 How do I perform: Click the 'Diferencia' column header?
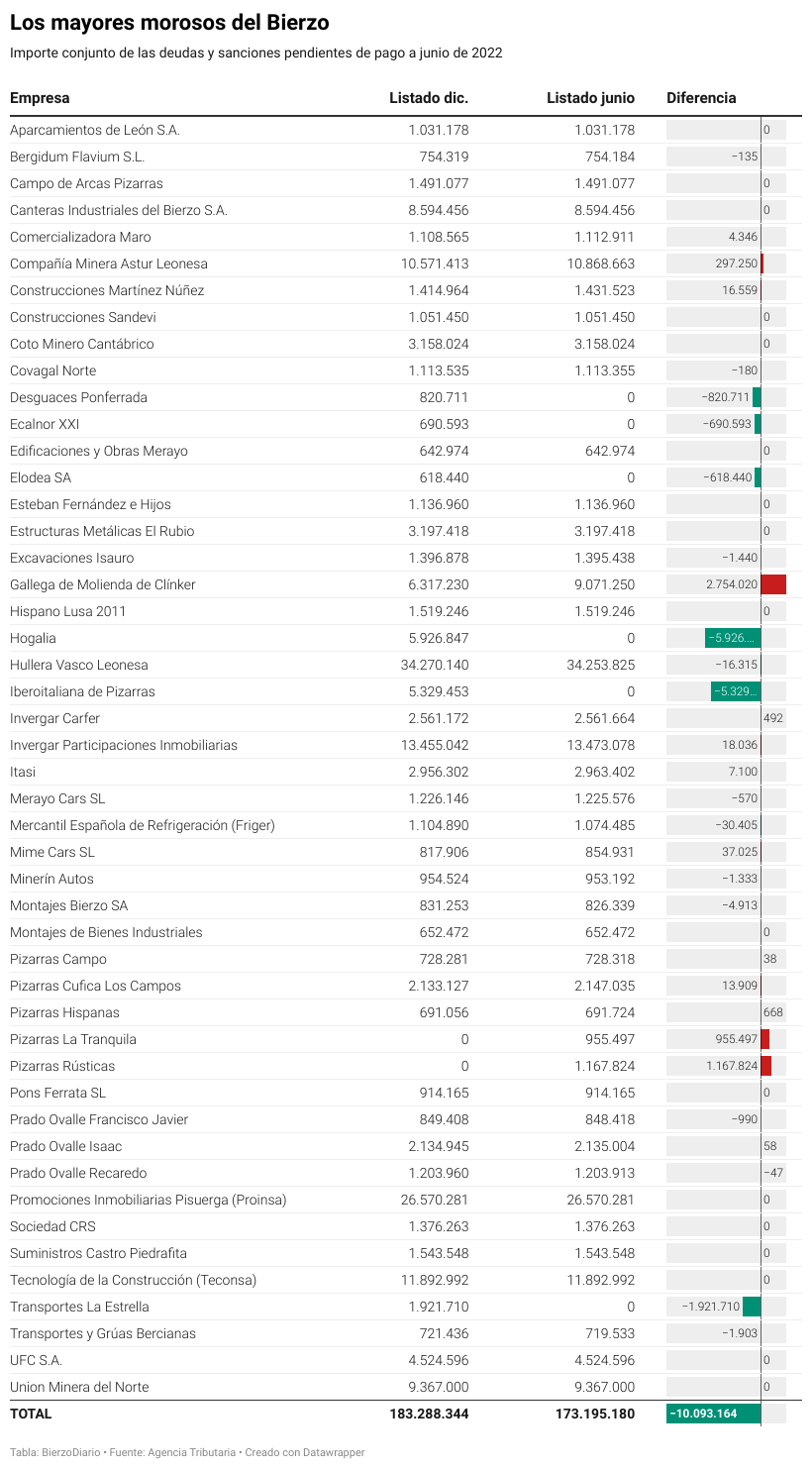[x=701, y=98]
